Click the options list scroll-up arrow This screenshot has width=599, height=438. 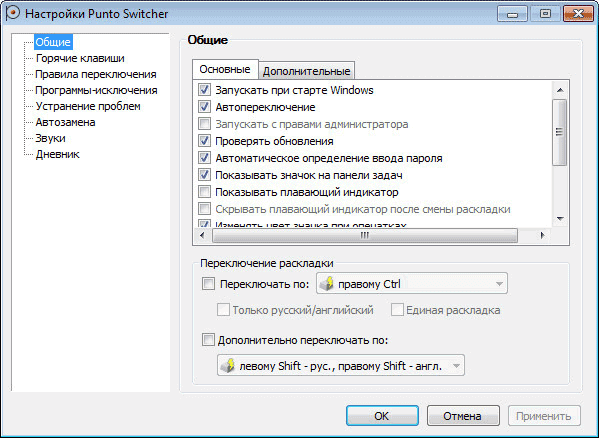tap(560, 90)
